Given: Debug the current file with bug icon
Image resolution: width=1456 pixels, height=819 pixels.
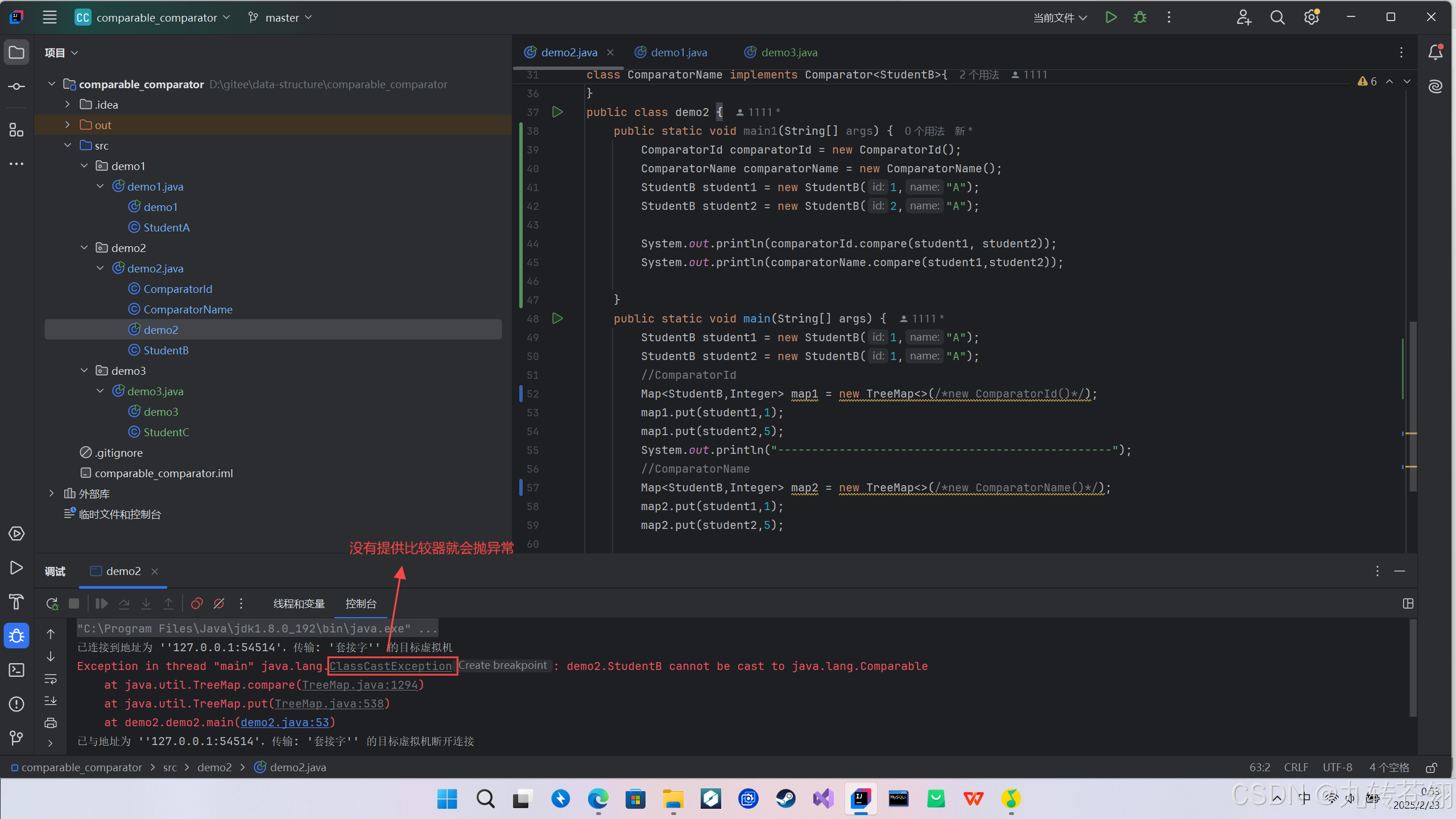Looking at the screenshot, I should [1140, 17].
